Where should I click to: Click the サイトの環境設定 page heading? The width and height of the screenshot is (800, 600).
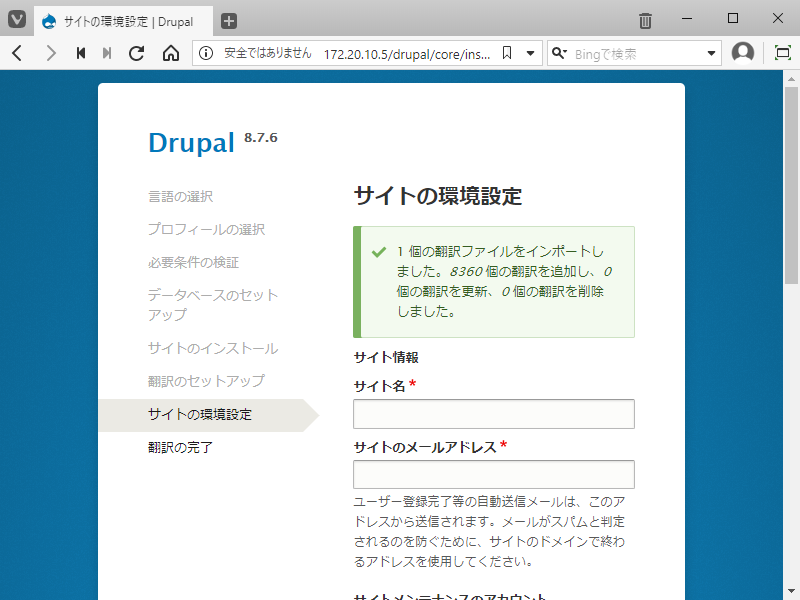[438, 196]
